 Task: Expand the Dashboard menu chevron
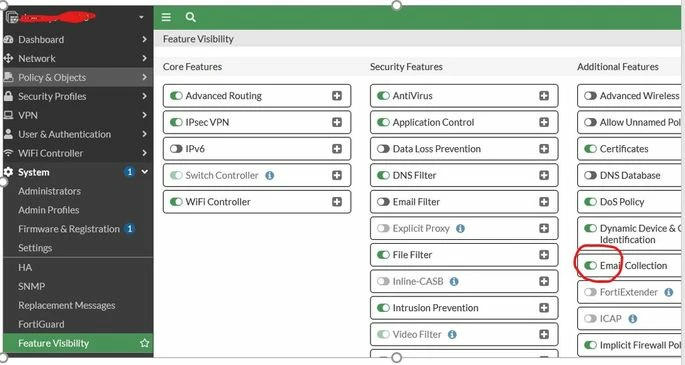coord(144,39)
